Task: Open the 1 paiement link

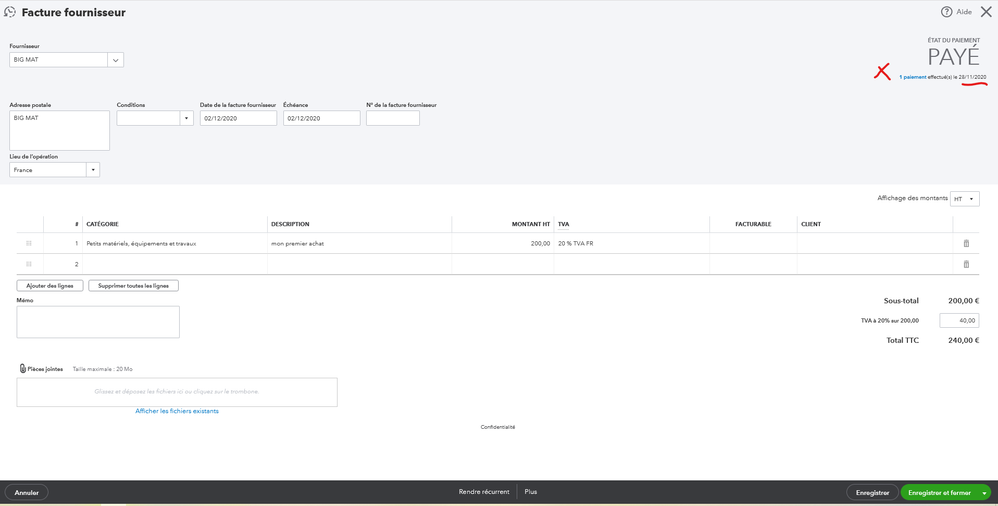Action: click(x=913, y=77)
